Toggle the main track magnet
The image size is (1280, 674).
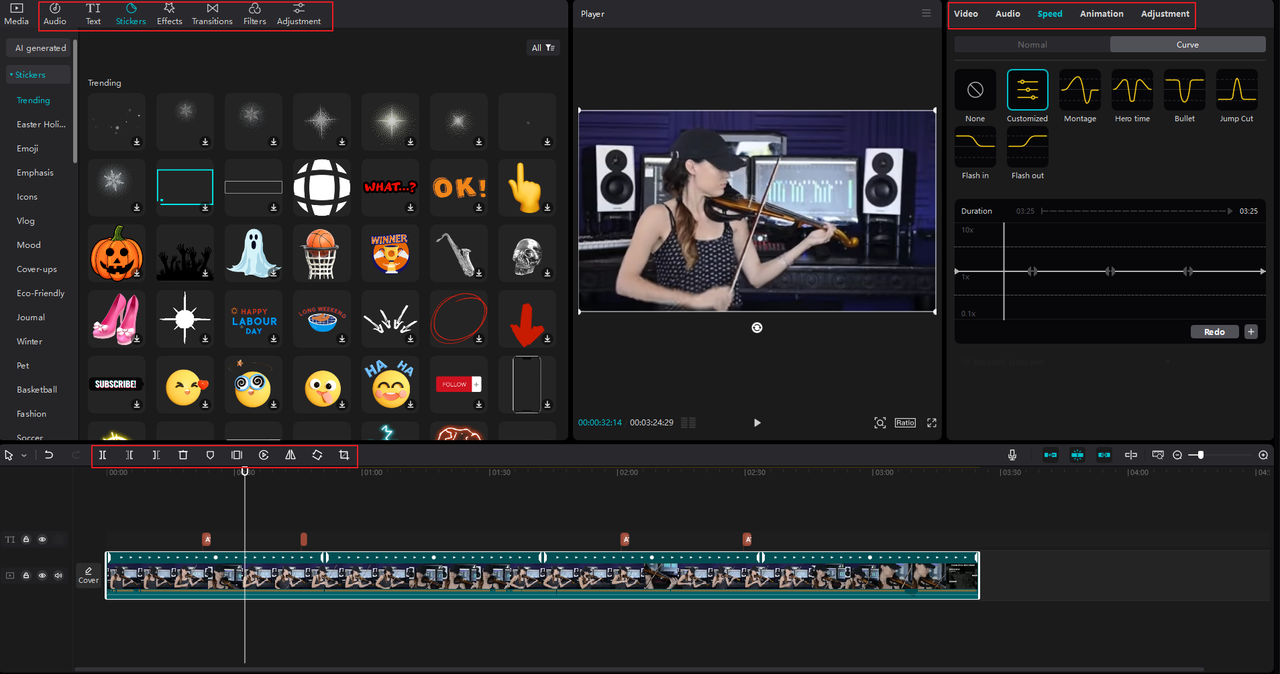(x=1050, y=455)
